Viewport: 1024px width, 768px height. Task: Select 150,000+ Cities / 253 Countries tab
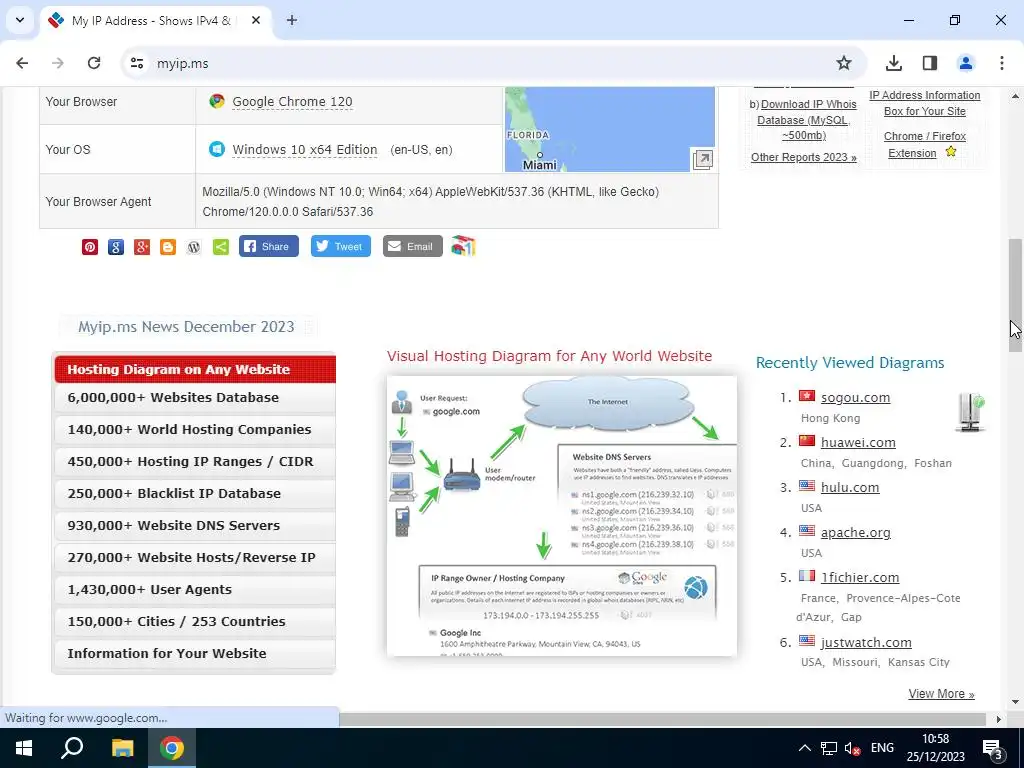pos(195,622)
